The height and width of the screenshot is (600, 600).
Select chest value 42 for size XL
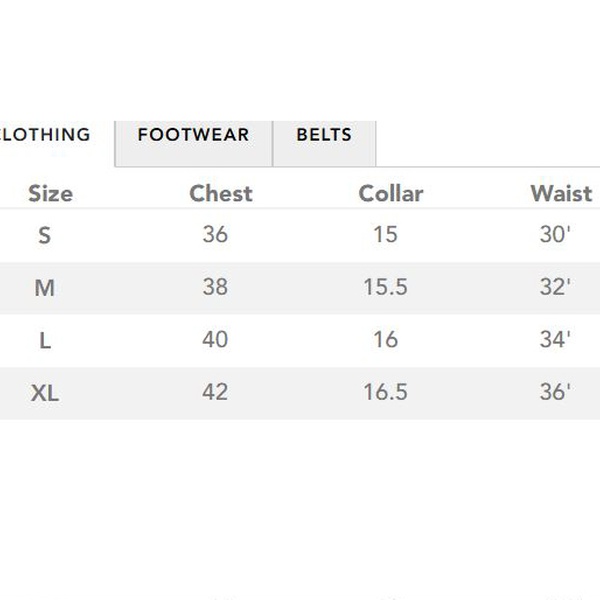[x=215, y=392]
